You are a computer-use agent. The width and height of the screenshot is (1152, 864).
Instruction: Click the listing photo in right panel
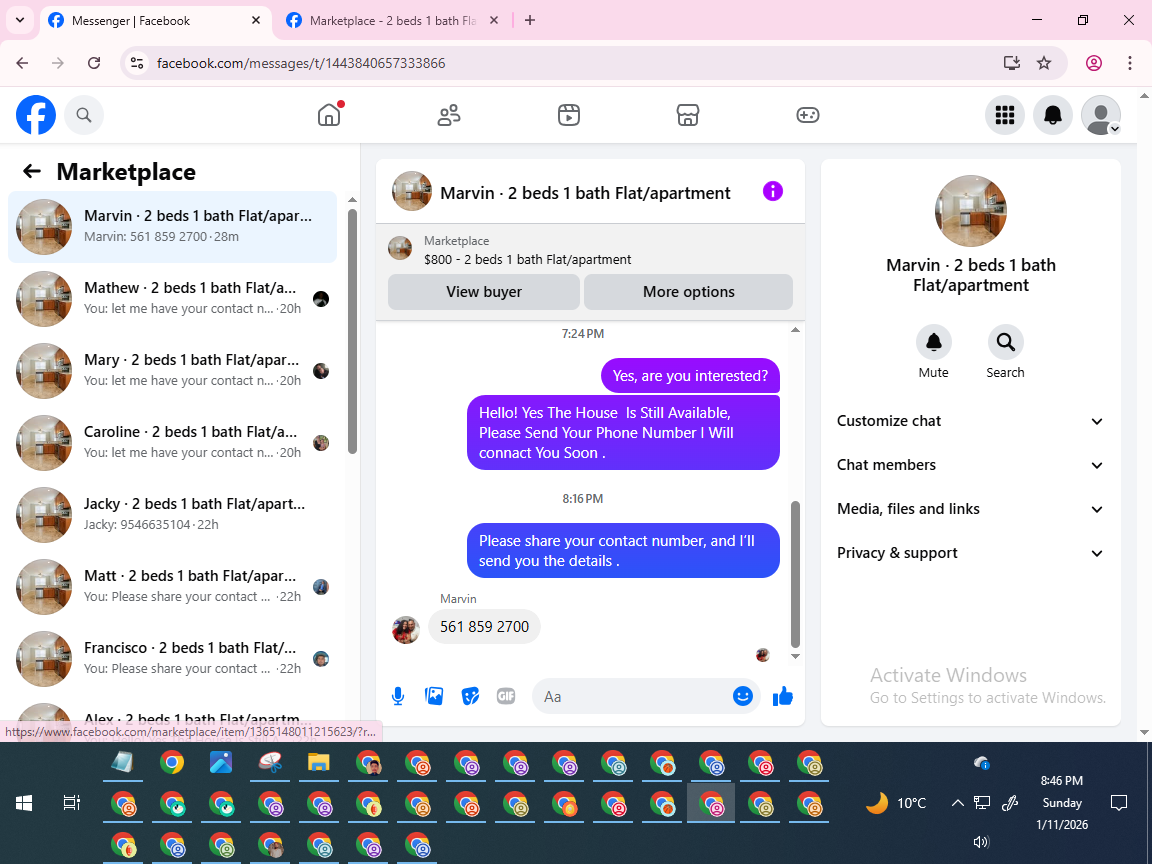click(971, 211)
